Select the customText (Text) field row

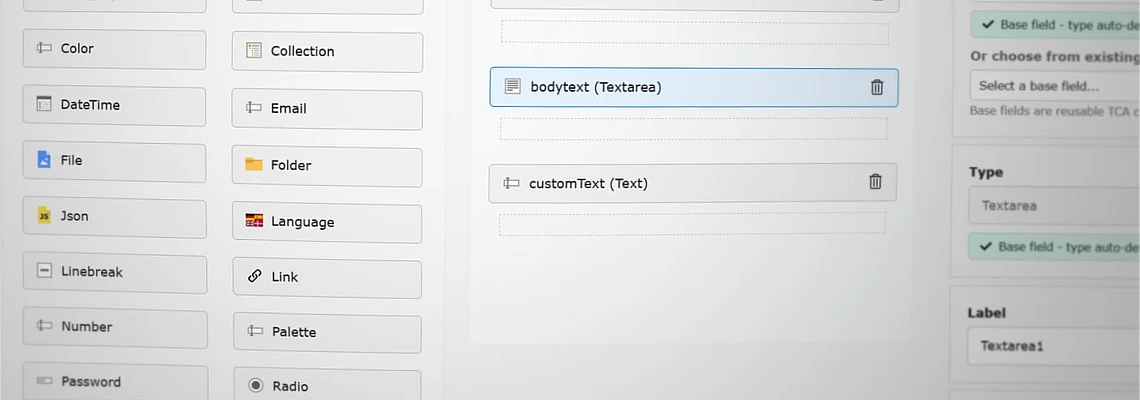[x=693, y=183]
